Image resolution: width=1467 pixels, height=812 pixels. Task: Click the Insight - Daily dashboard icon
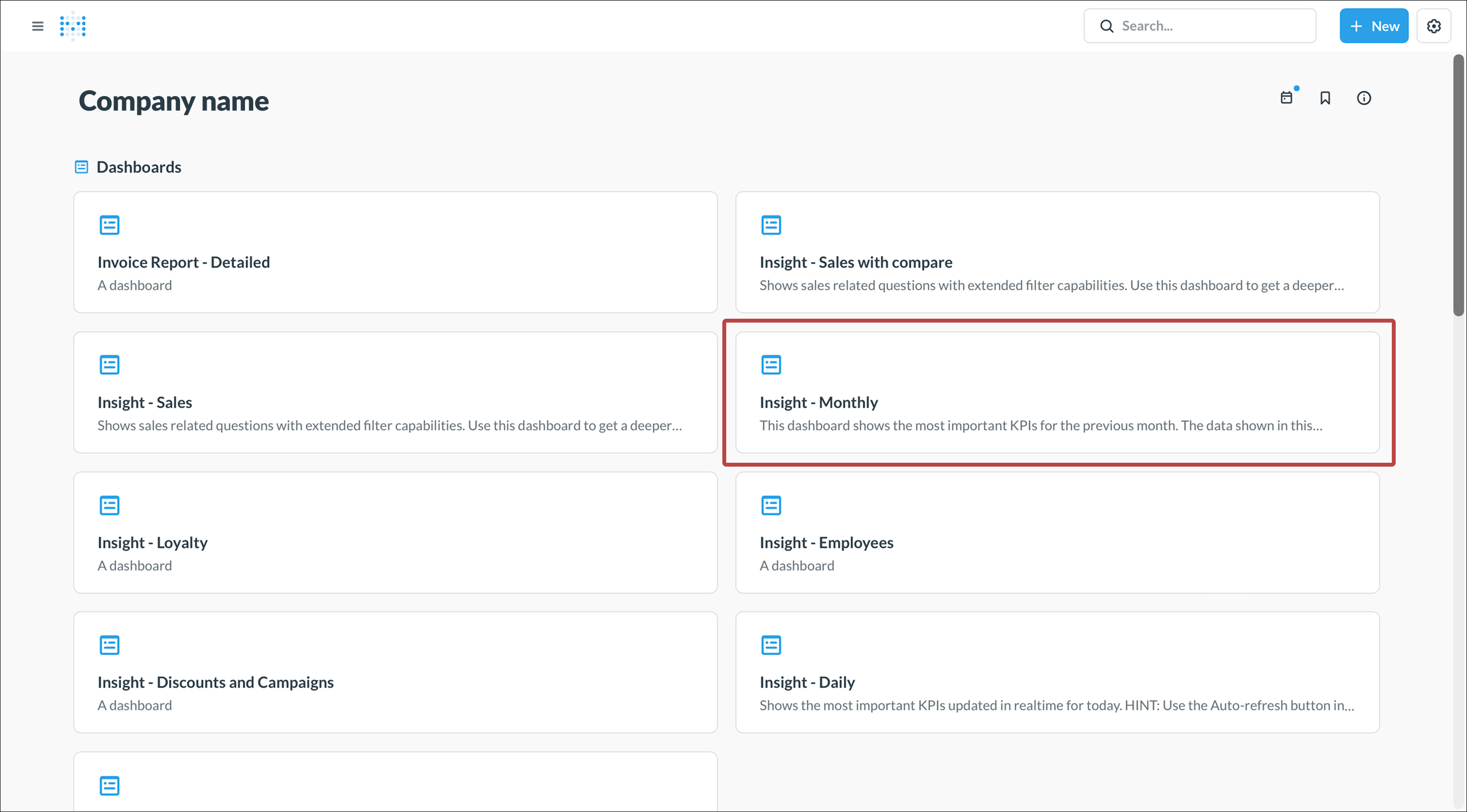(x=771, y=645)
